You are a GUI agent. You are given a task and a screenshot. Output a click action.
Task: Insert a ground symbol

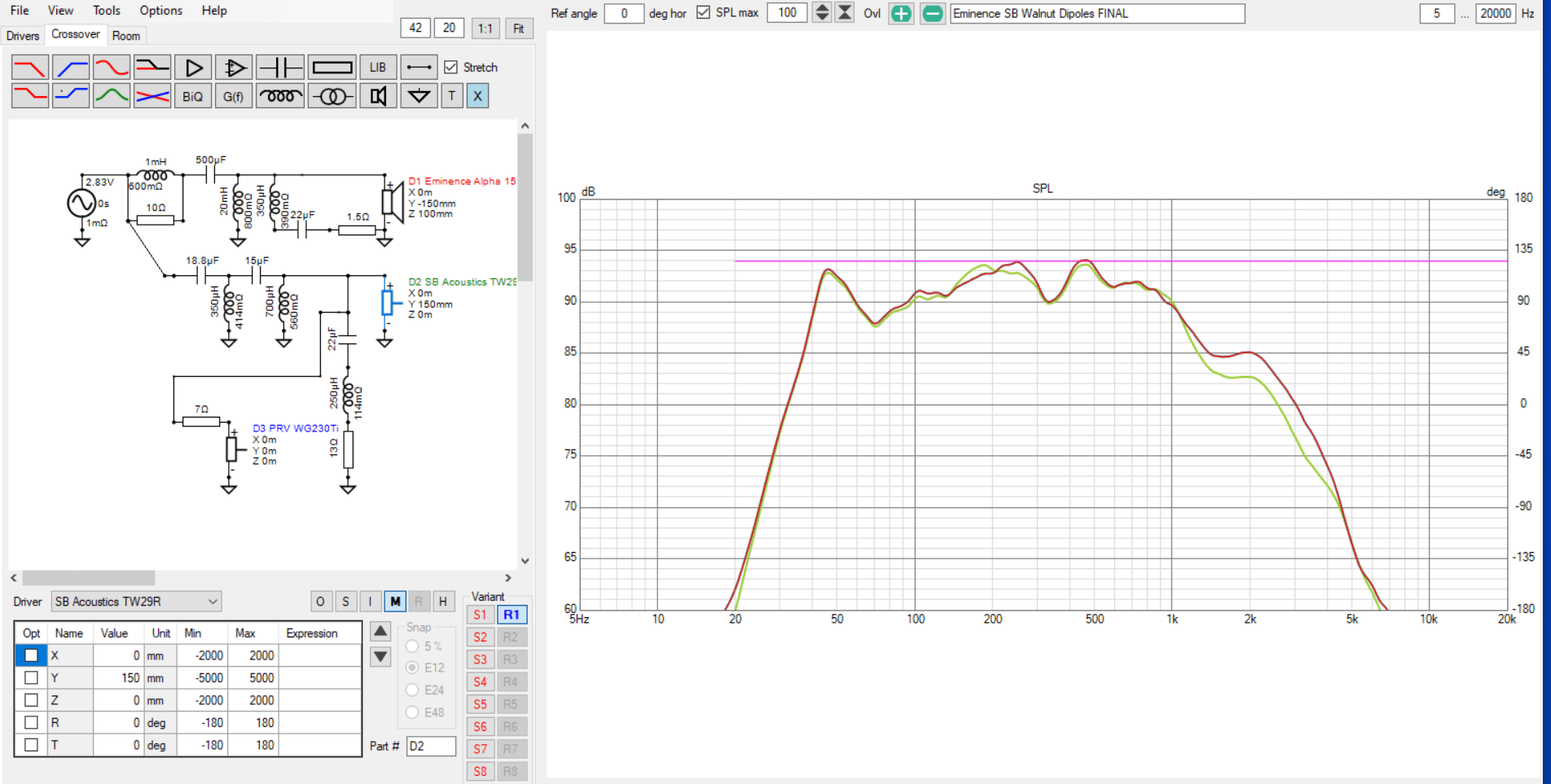pos(420,96)
